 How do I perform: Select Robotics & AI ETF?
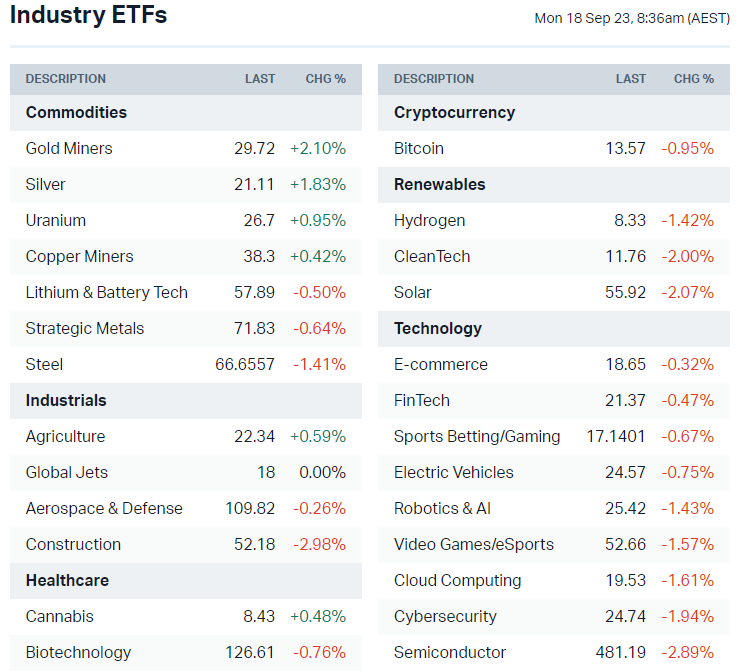[442, 508]
